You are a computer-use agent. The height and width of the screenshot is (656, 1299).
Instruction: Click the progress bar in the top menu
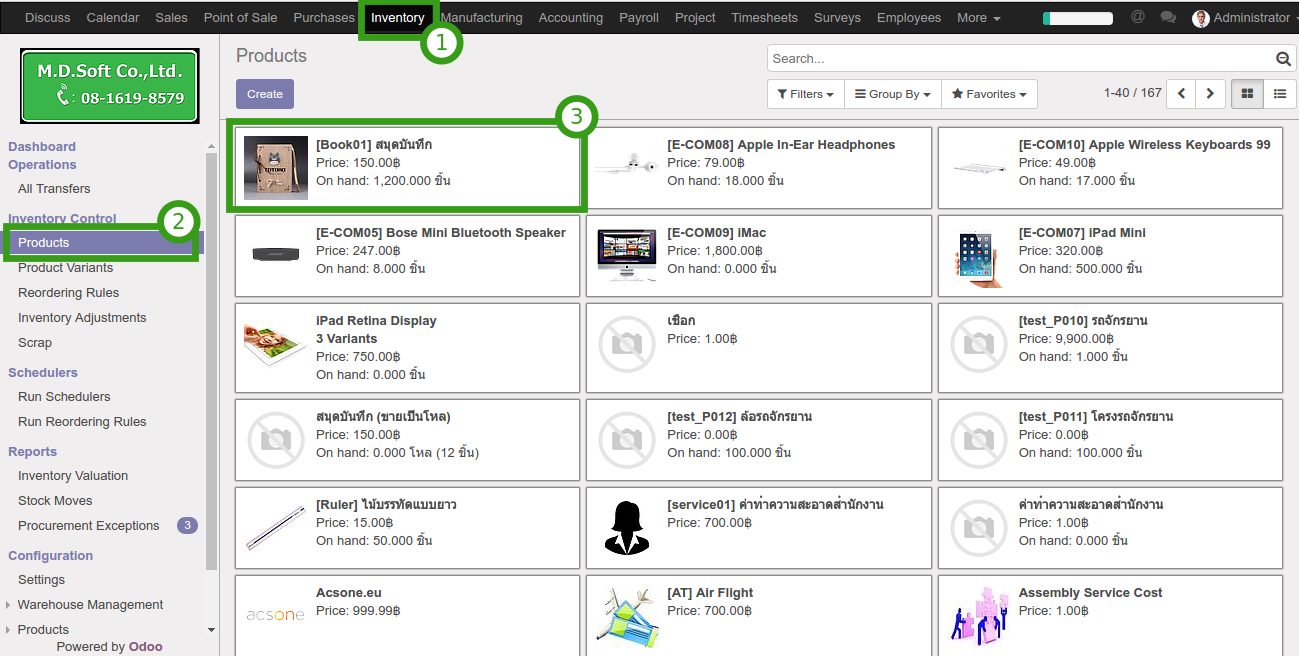(x=1078, y=18)
